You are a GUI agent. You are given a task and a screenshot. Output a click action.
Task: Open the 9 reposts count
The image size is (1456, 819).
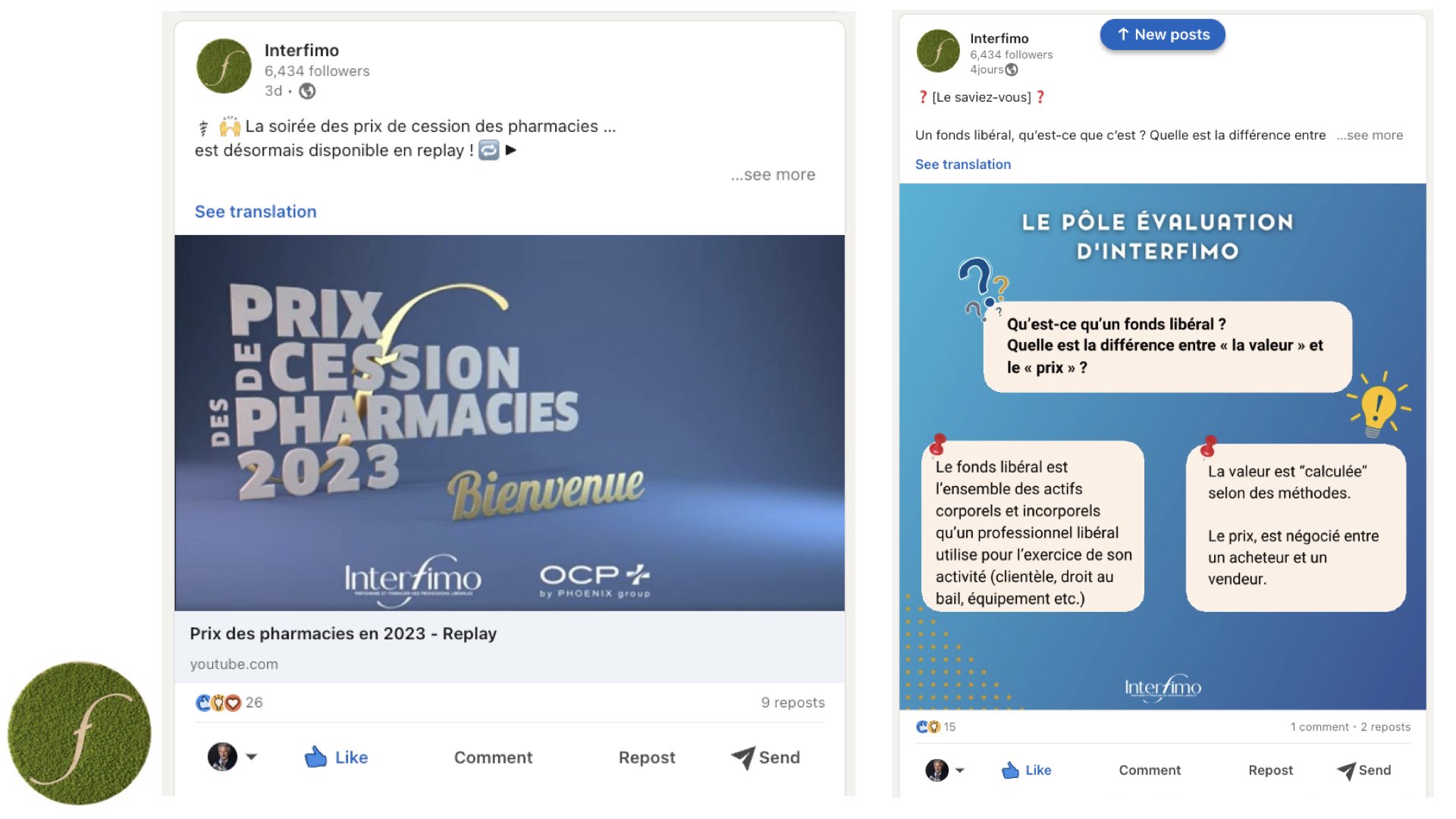pyautogui.click(x=793, y=703)
